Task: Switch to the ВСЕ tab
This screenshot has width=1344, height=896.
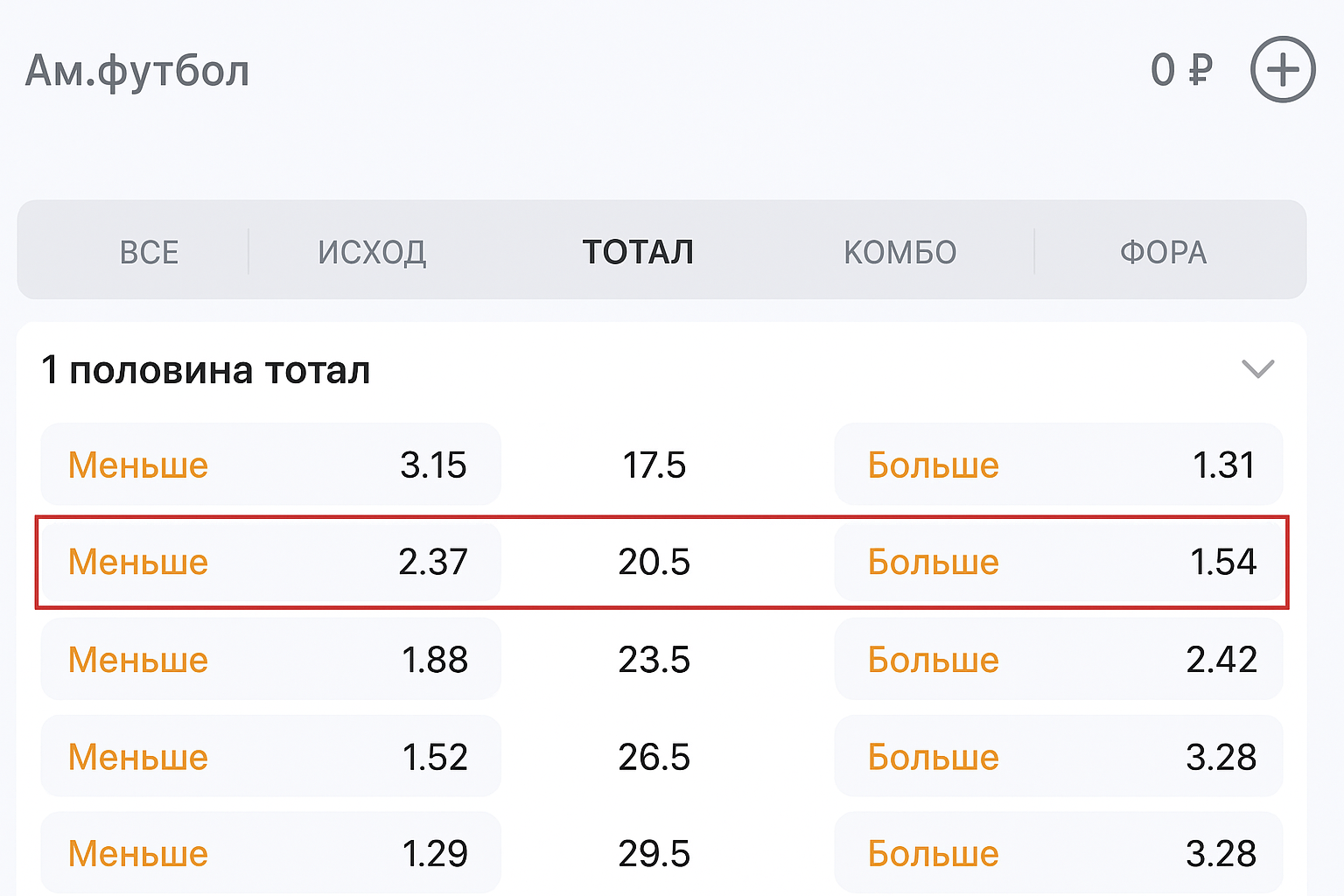Action: [149, 252]
